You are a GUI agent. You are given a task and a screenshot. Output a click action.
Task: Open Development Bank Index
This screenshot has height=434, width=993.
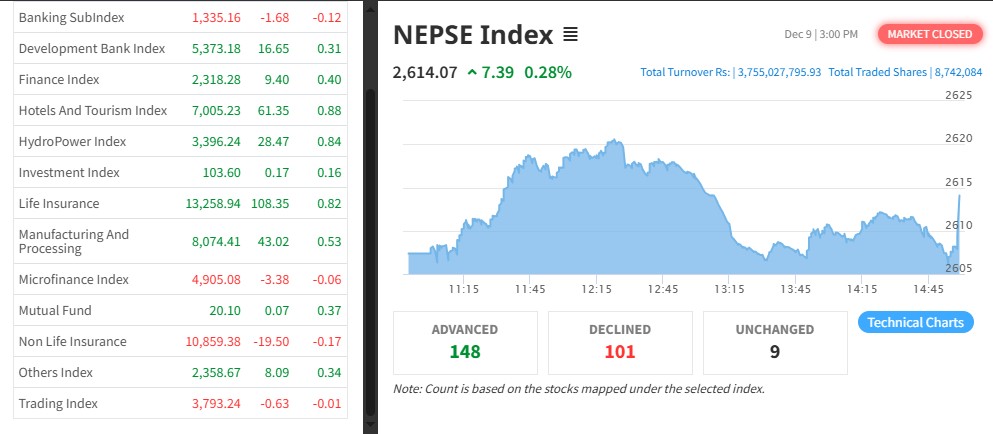(x=91, y=48)
